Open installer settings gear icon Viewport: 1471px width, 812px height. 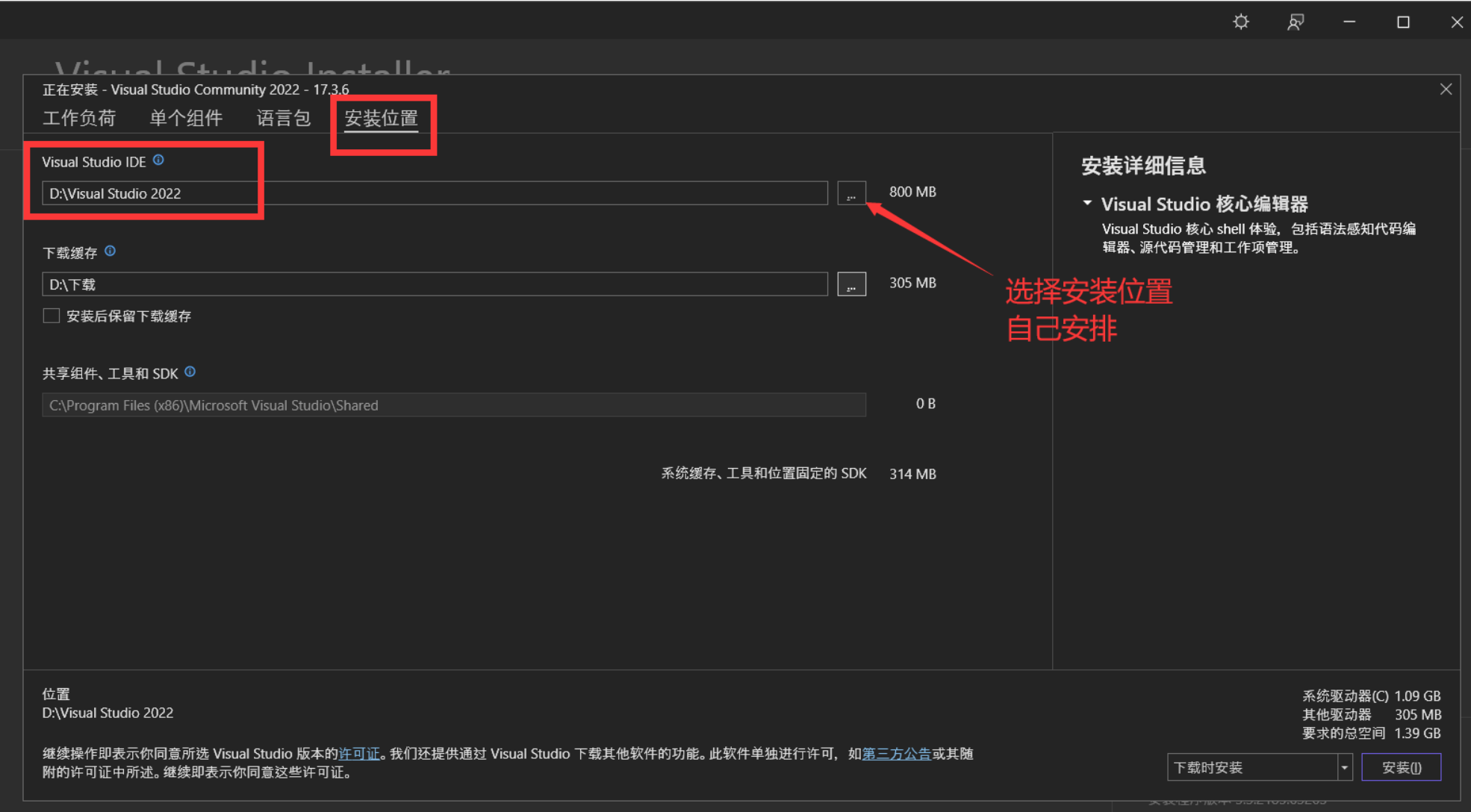tap(1241, 22)
